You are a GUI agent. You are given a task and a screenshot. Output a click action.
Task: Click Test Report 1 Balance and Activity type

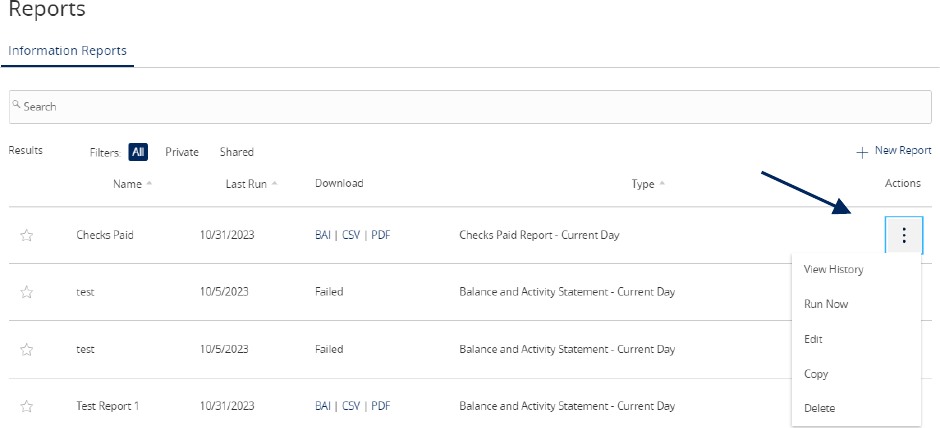pos(567,406)
